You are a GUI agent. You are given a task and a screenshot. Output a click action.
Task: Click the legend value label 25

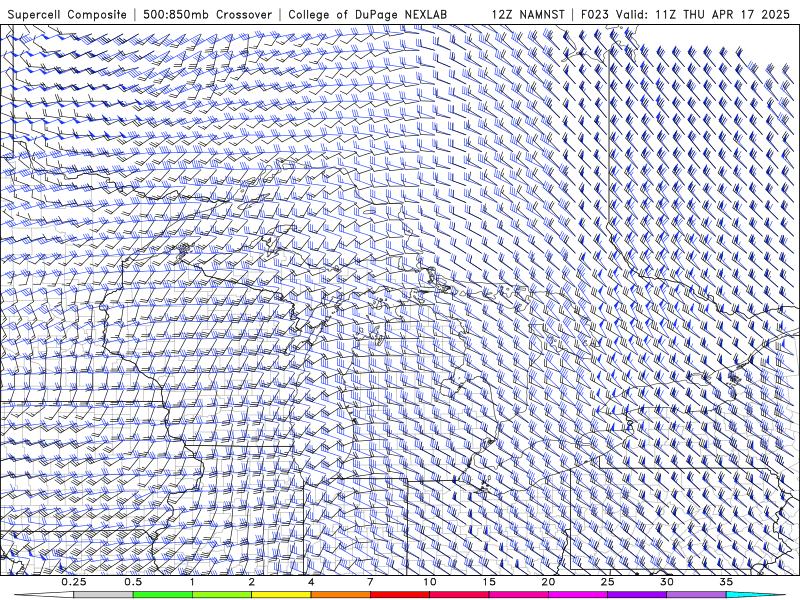(x=607, y=582)
